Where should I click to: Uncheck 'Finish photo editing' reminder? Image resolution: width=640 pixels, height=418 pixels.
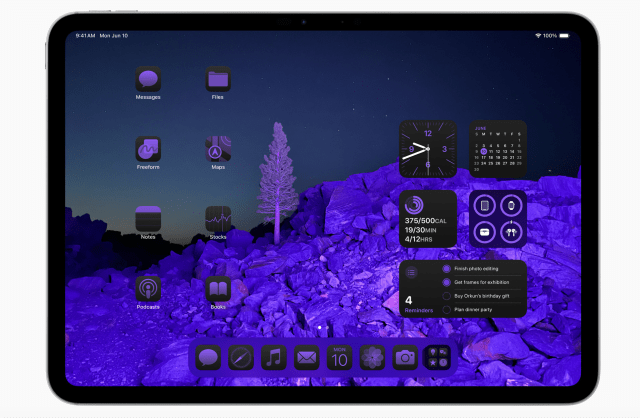pos(447,269)
